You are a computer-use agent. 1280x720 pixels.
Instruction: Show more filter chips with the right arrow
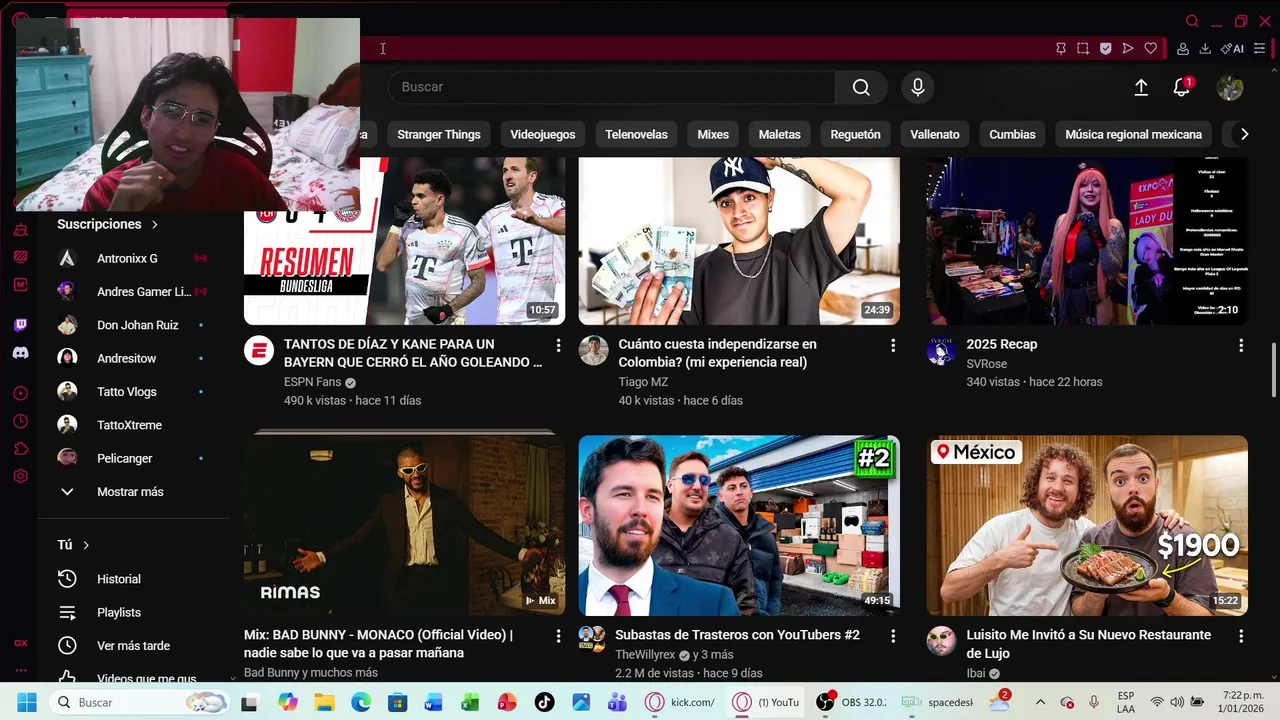(x=1244, y=134)
